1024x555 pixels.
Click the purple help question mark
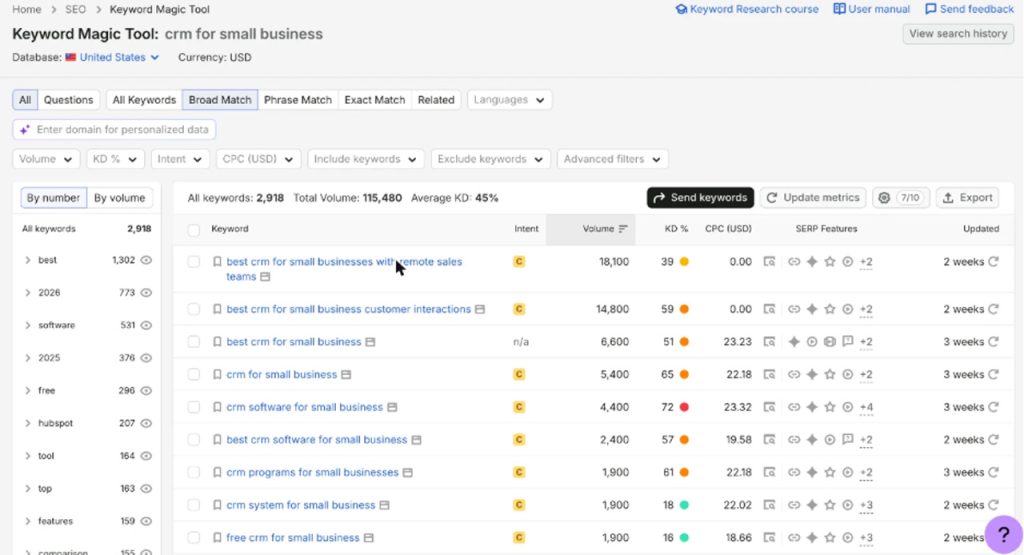pyautogui.click(x=1004, y=534)
